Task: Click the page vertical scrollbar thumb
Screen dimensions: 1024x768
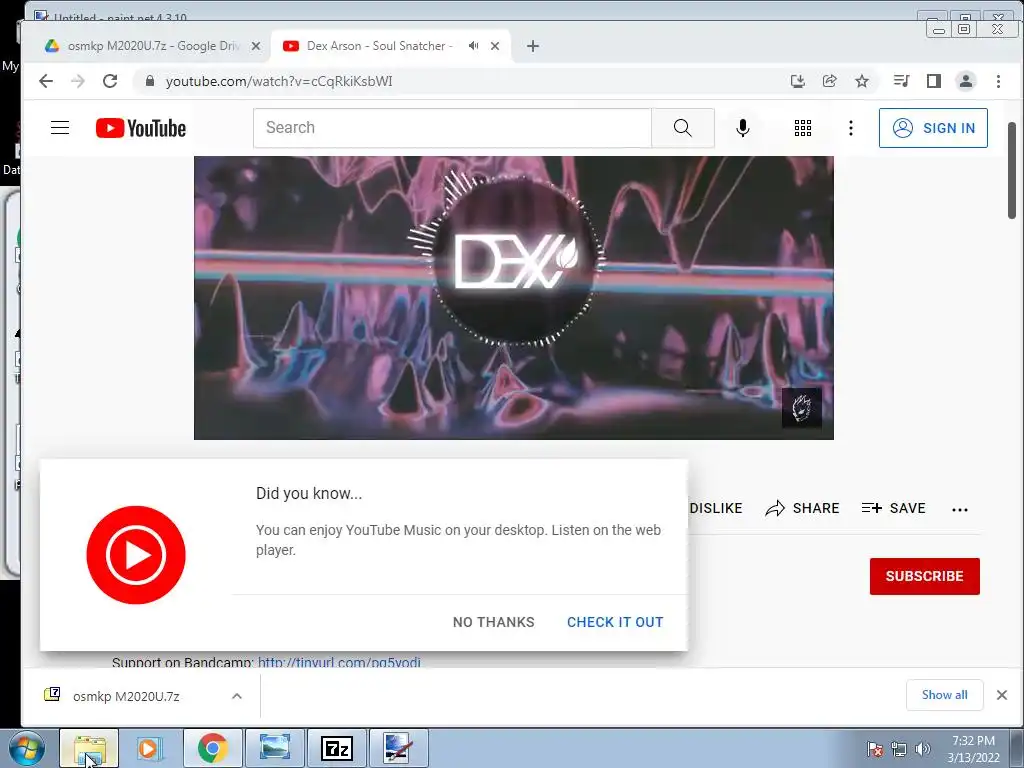Action: point(1012,170)
